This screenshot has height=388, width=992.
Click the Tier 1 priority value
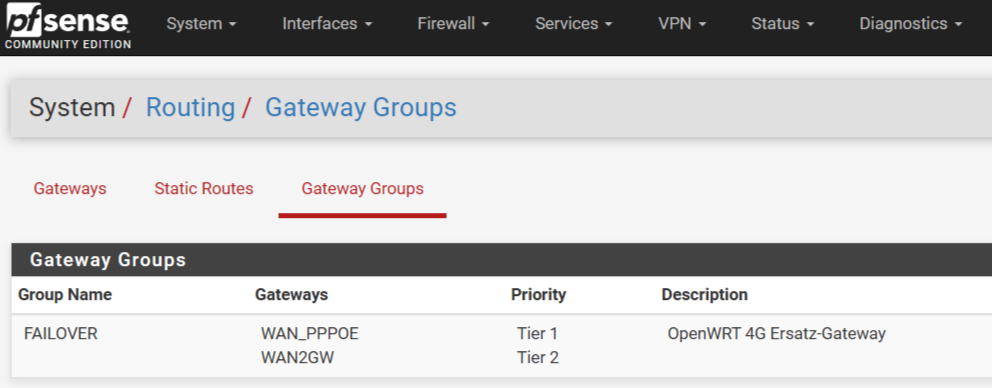point(538,334)
